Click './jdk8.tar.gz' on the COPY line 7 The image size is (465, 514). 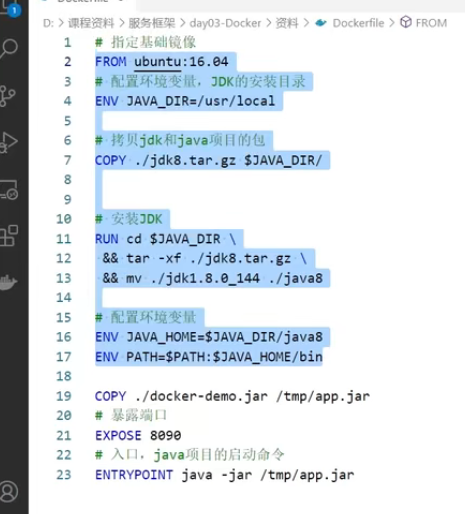tap(185, 161)
